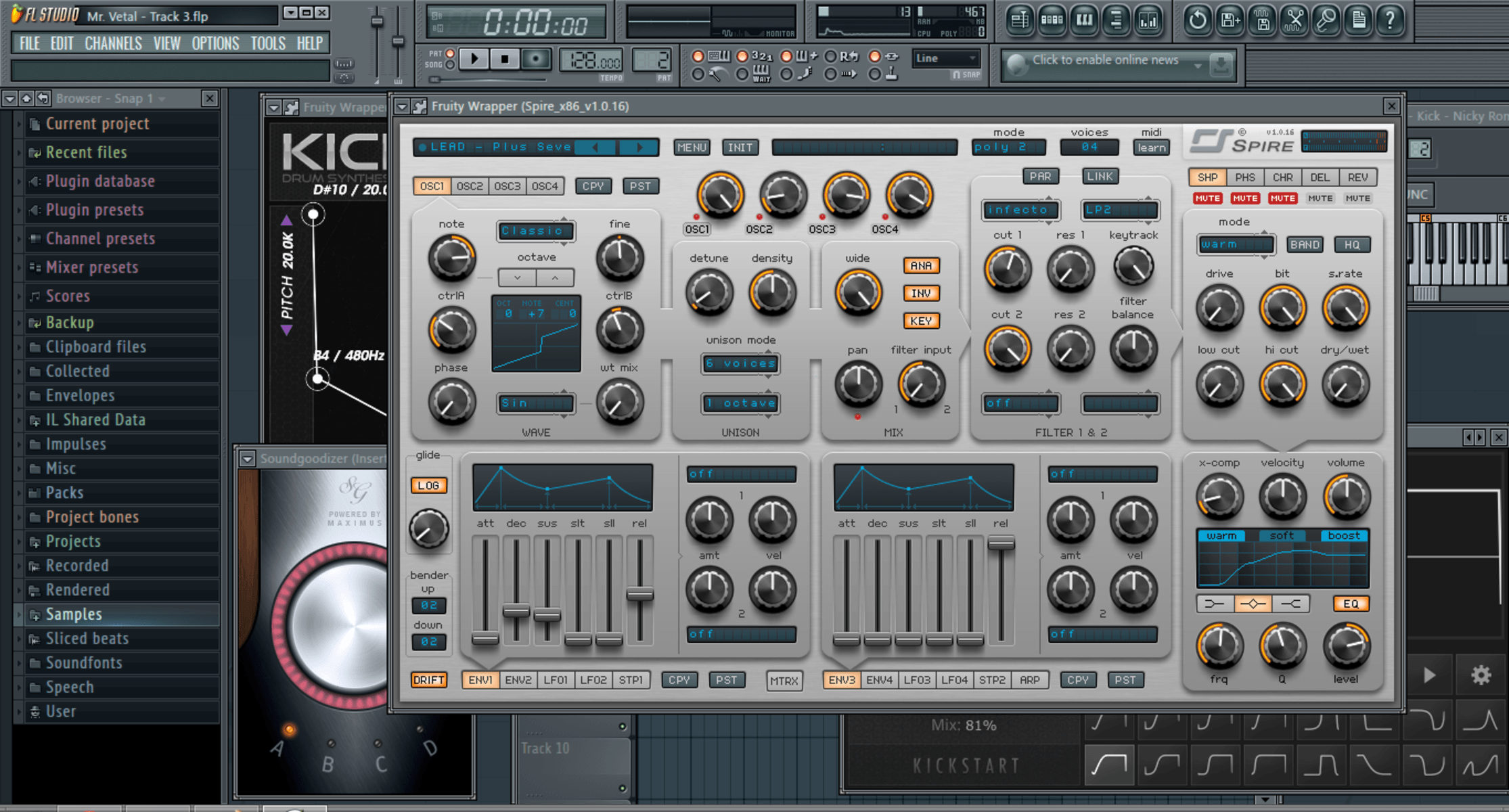Lower octave with the down arrow
The height and width of the screenshot is (812, 1509).
(518, 277)
